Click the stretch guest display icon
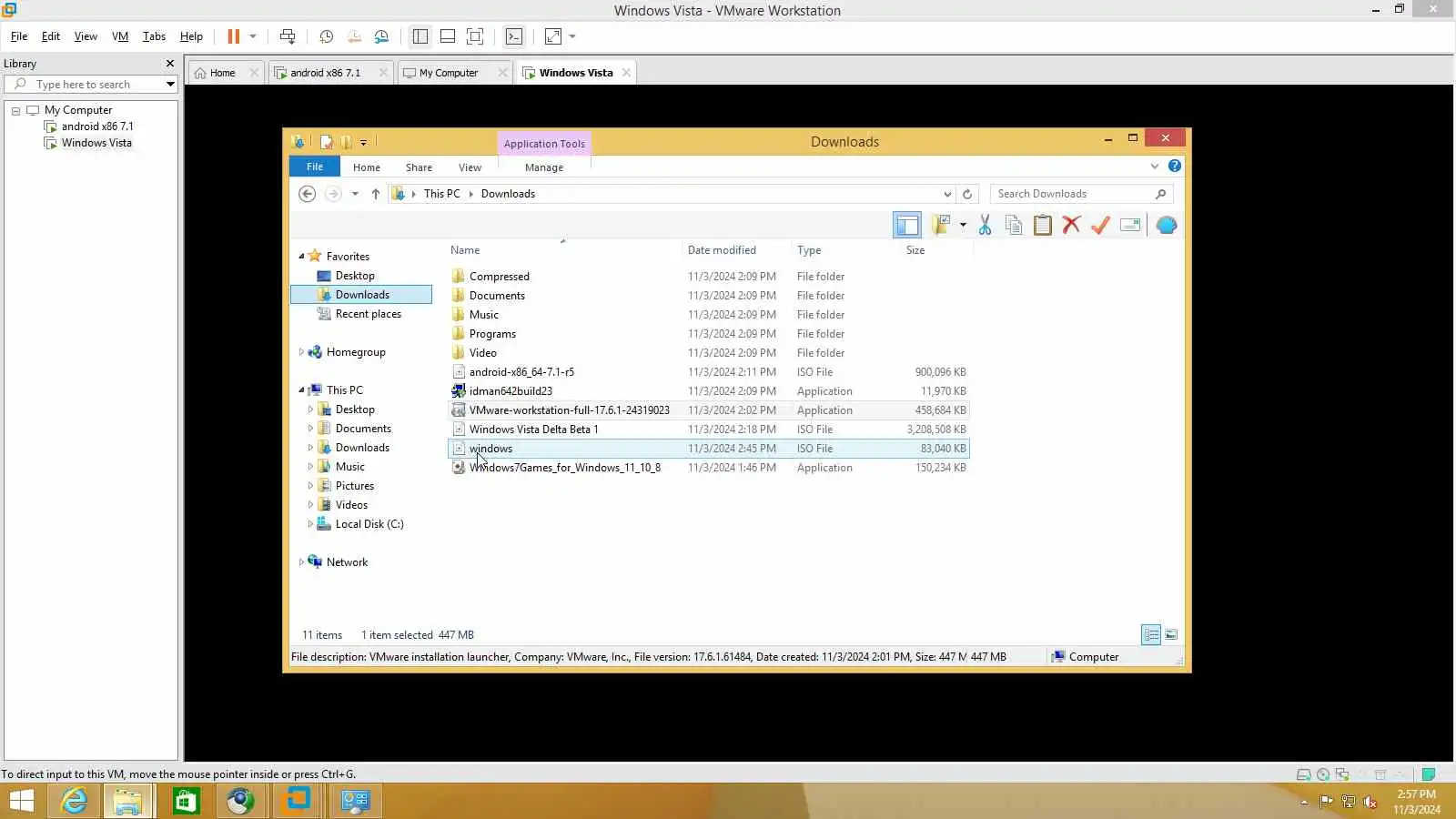Screen dimensions: 1456x819 [553, 36]
